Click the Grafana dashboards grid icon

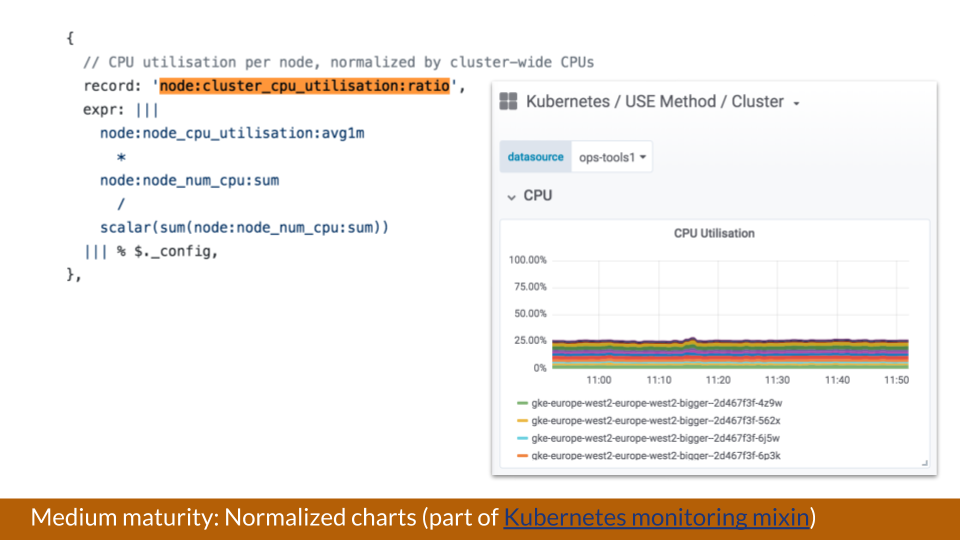(x=508, y=101)
